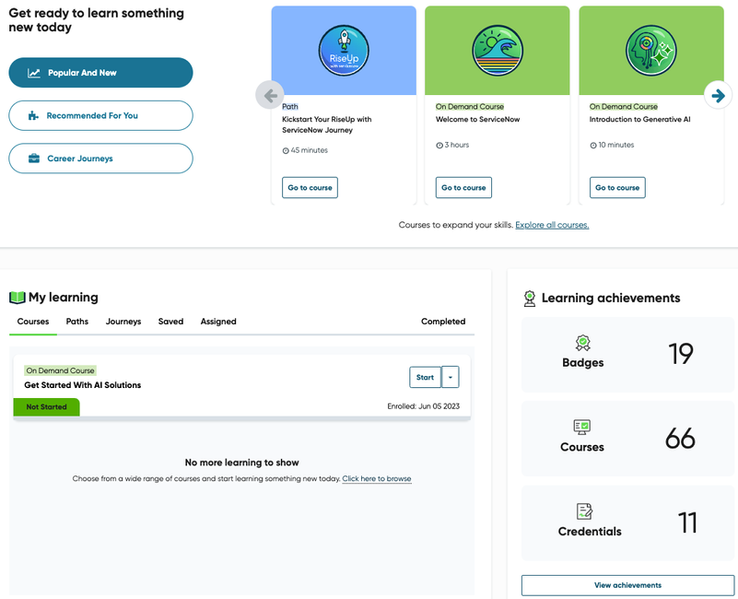Click Get Started With AI Solutions title
The width and height of the screenshot is (738, 599).
pyautogui.click(x=82, y=385)
